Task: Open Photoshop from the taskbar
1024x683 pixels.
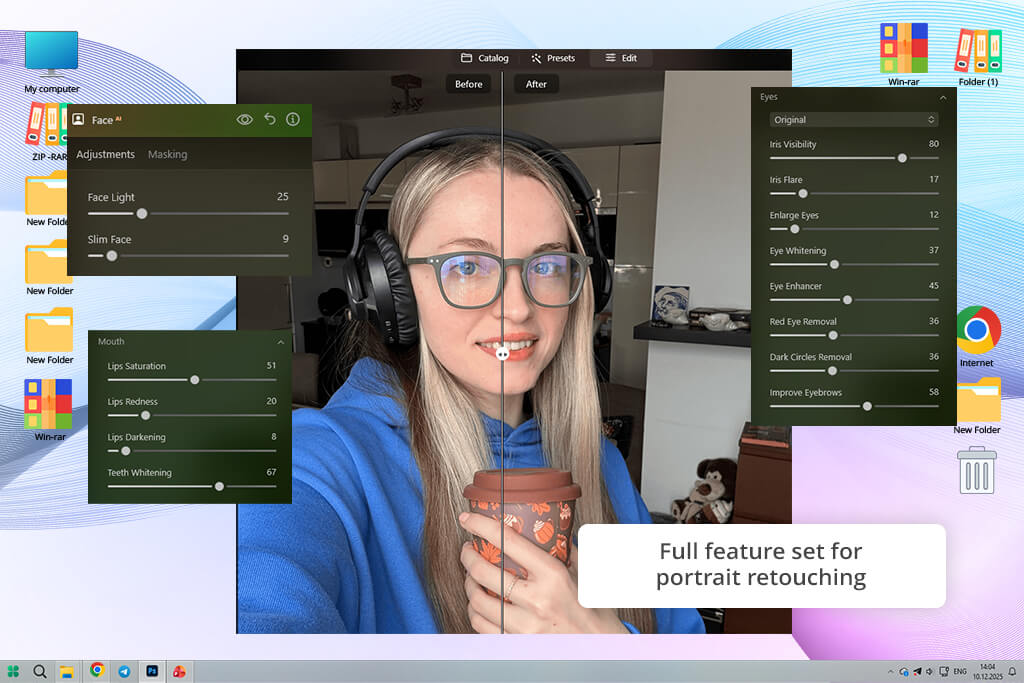Action: [152, 671]
